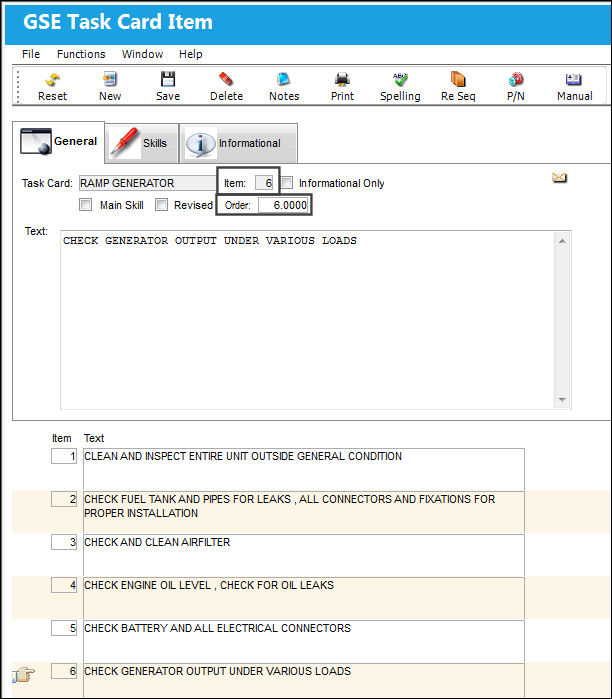This screenshot has width=612, height=699.
Task: Switch to the Skills tab
Action: point(142,143)
